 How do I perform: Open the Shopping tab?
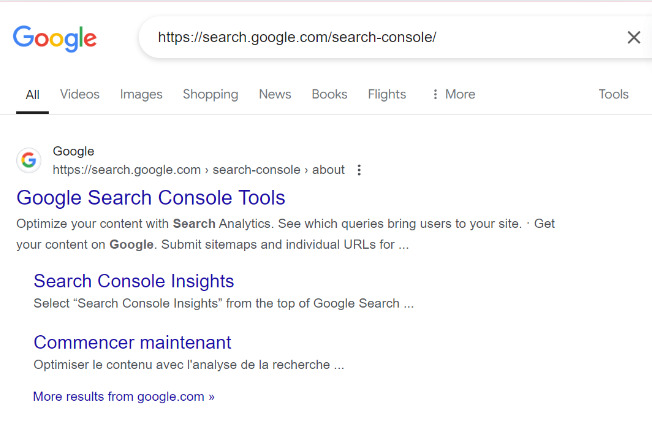[x=210, y=94]
